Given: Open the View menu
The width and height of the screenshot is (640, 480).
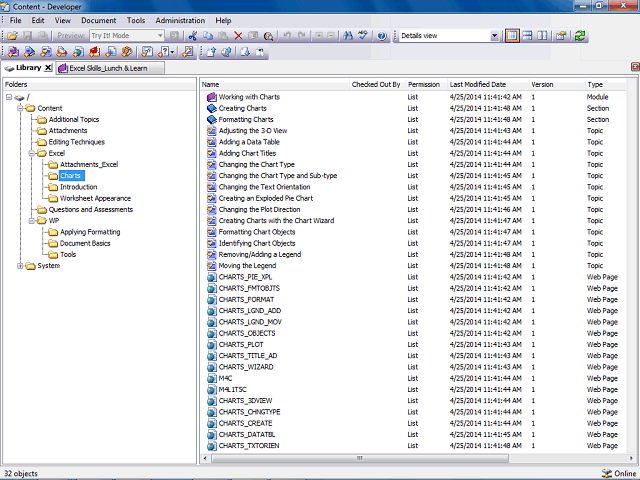Looking at the screenshot, I should 62,20.
